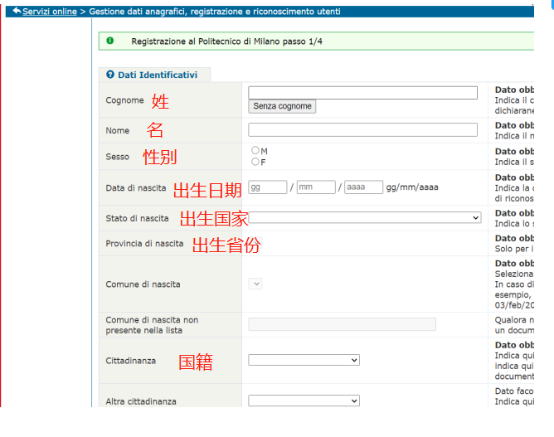Select the F radio button for Sesso
The width and height of the screenshot is (554, 437).
(255, 162)
